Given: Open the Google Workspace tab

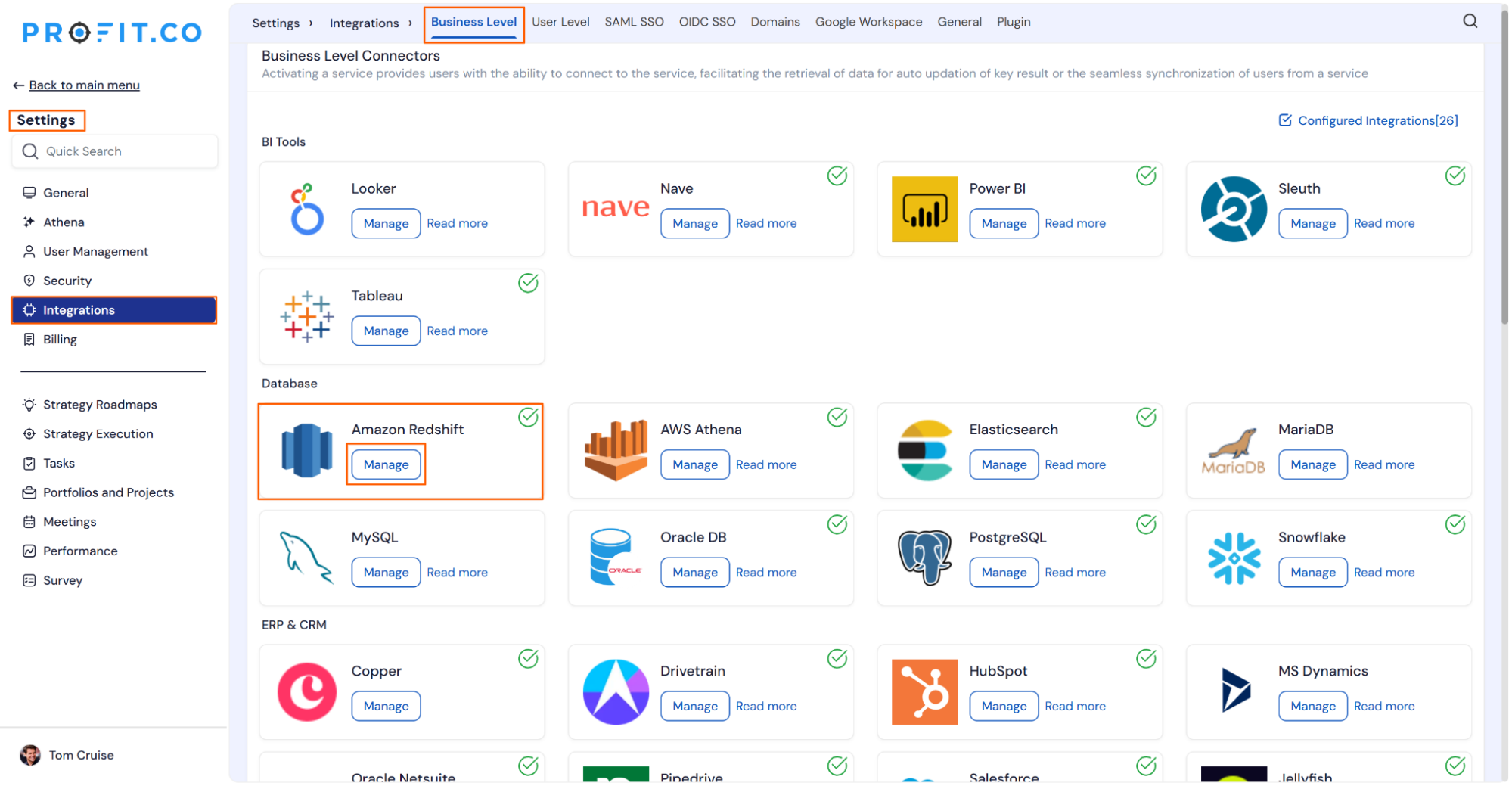Looking at the screenshot, I should [x=868, y=22].
